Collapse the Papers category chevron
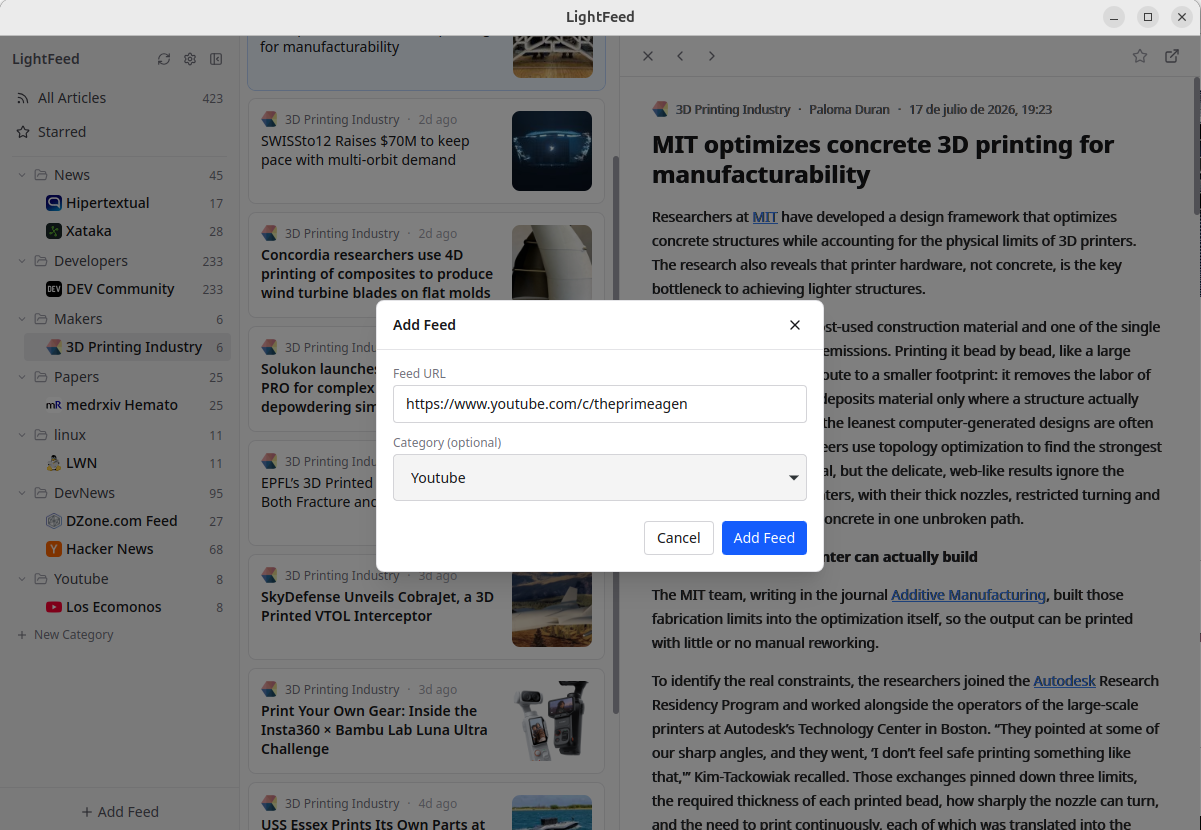 click(x=22, y=377)
